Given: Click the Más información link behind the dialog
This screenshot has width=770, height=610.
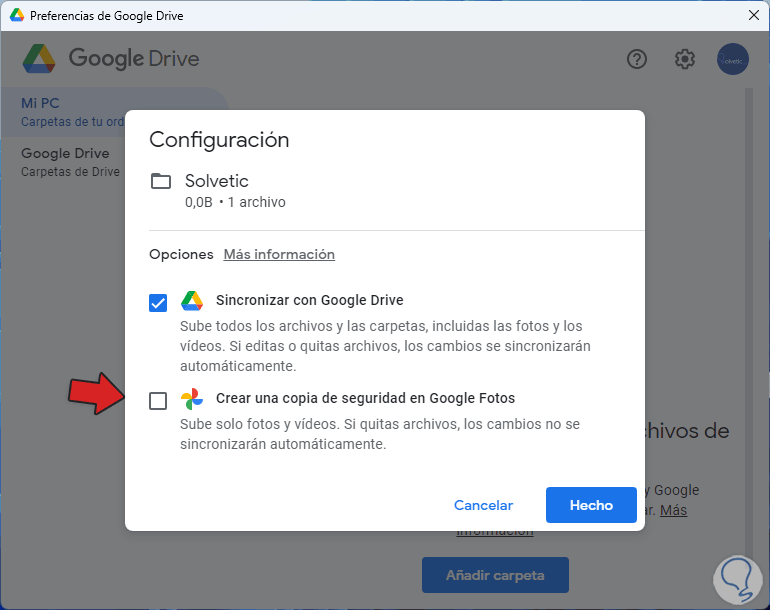Looking at the screenshot, I should point(674,510).
